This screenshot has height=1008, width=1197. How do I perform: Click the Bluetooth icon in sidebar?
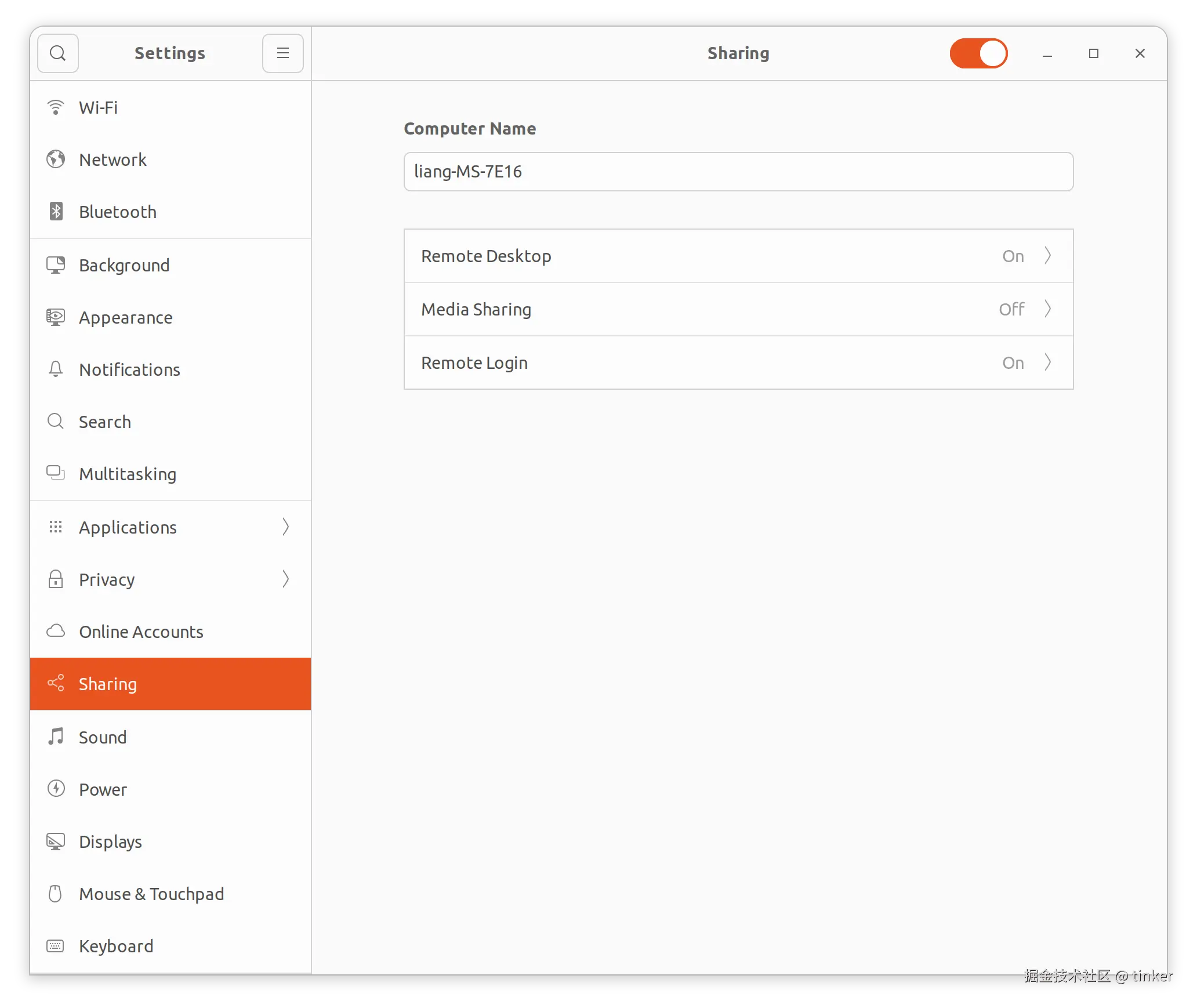pyautogui.click(x=56, y=212)
